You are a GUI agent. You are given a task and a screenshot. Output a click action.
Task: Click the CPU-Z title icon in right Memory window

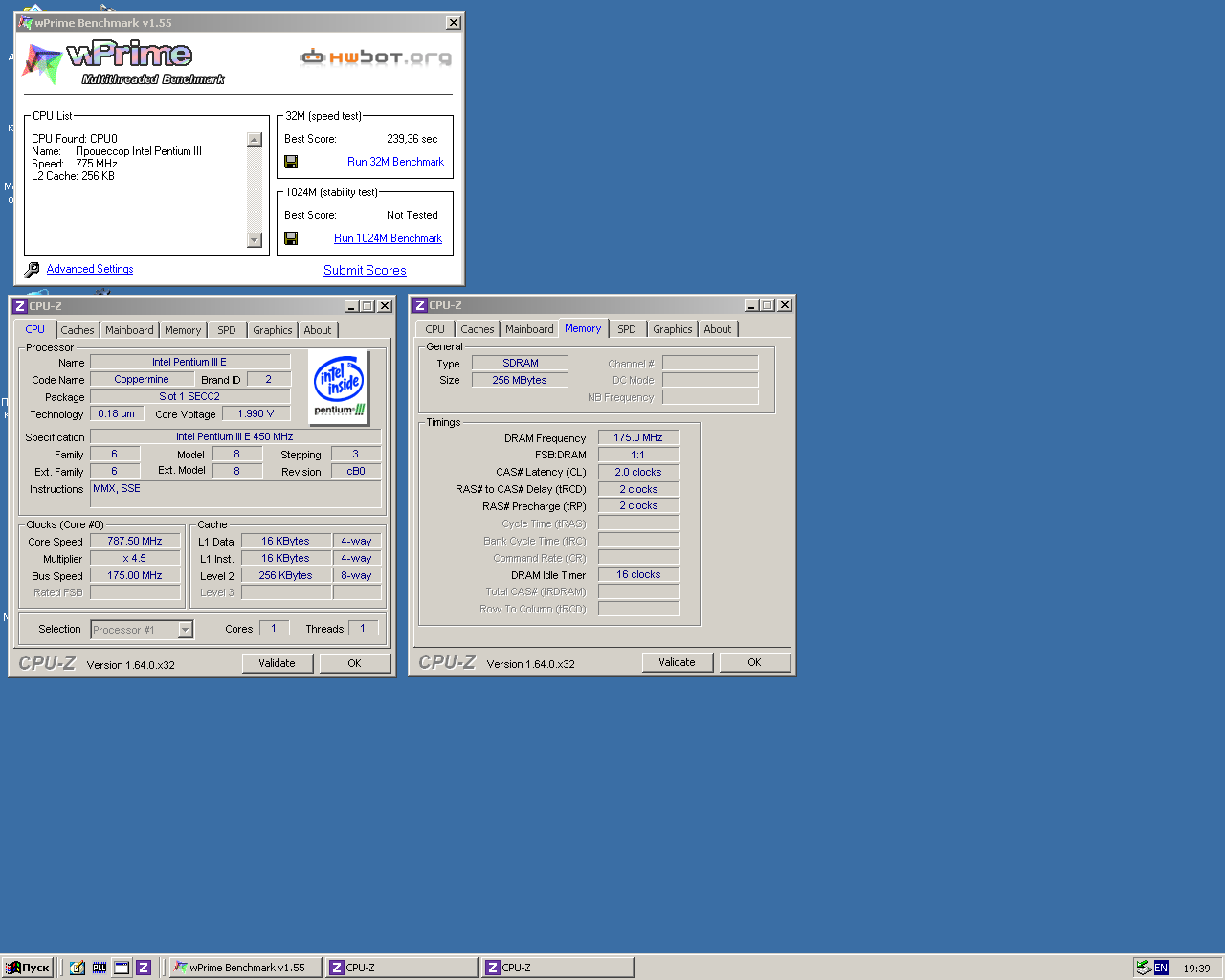coord(419,305)
